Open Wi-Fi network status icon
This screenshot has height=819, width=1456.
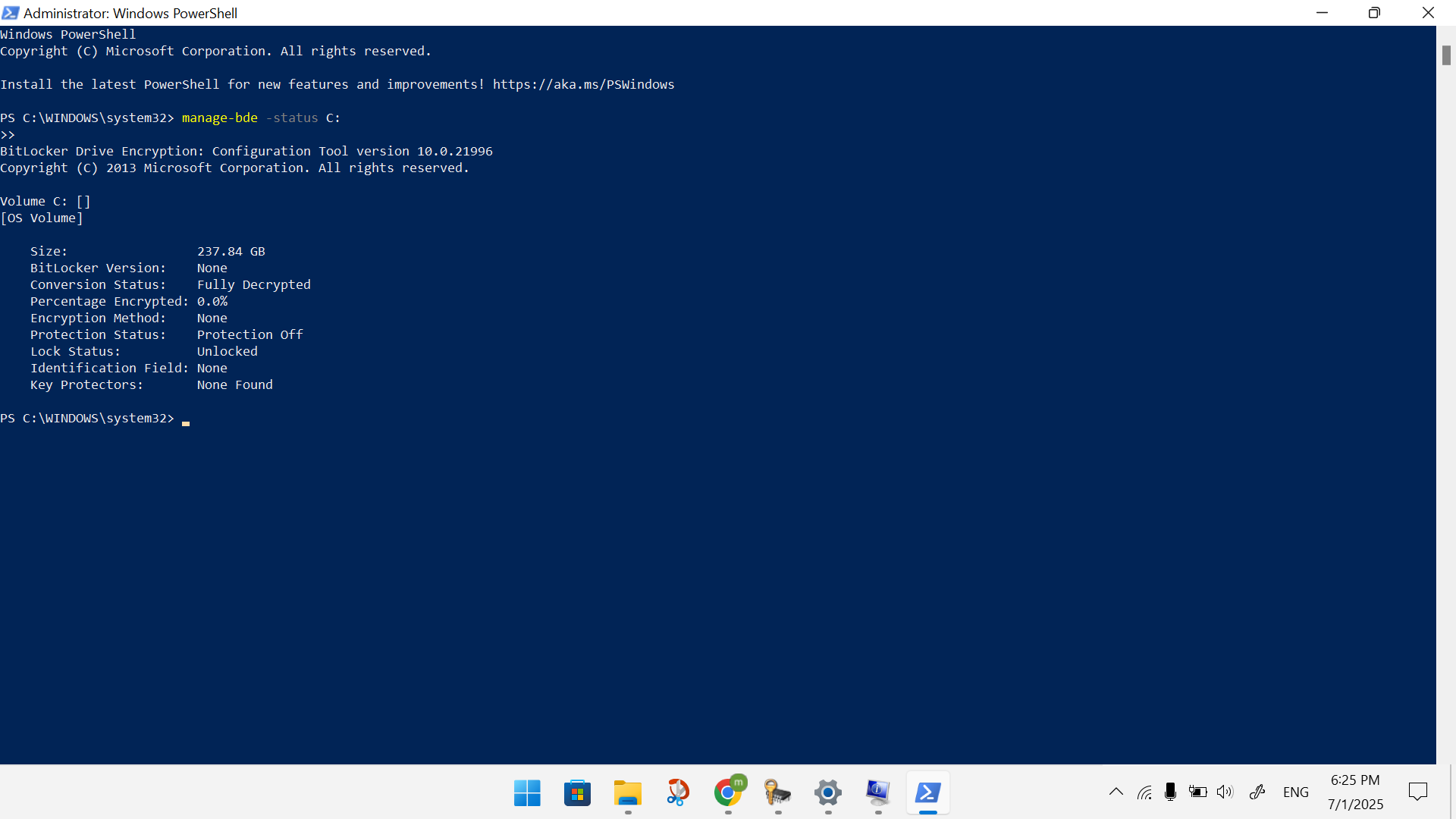1144,792
